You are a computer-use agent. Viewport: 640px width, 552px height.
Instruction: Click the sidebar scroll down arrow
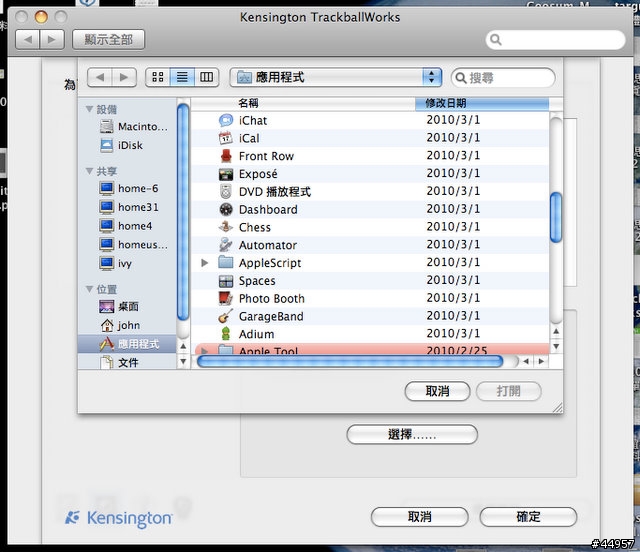click(x=183, y=361)
